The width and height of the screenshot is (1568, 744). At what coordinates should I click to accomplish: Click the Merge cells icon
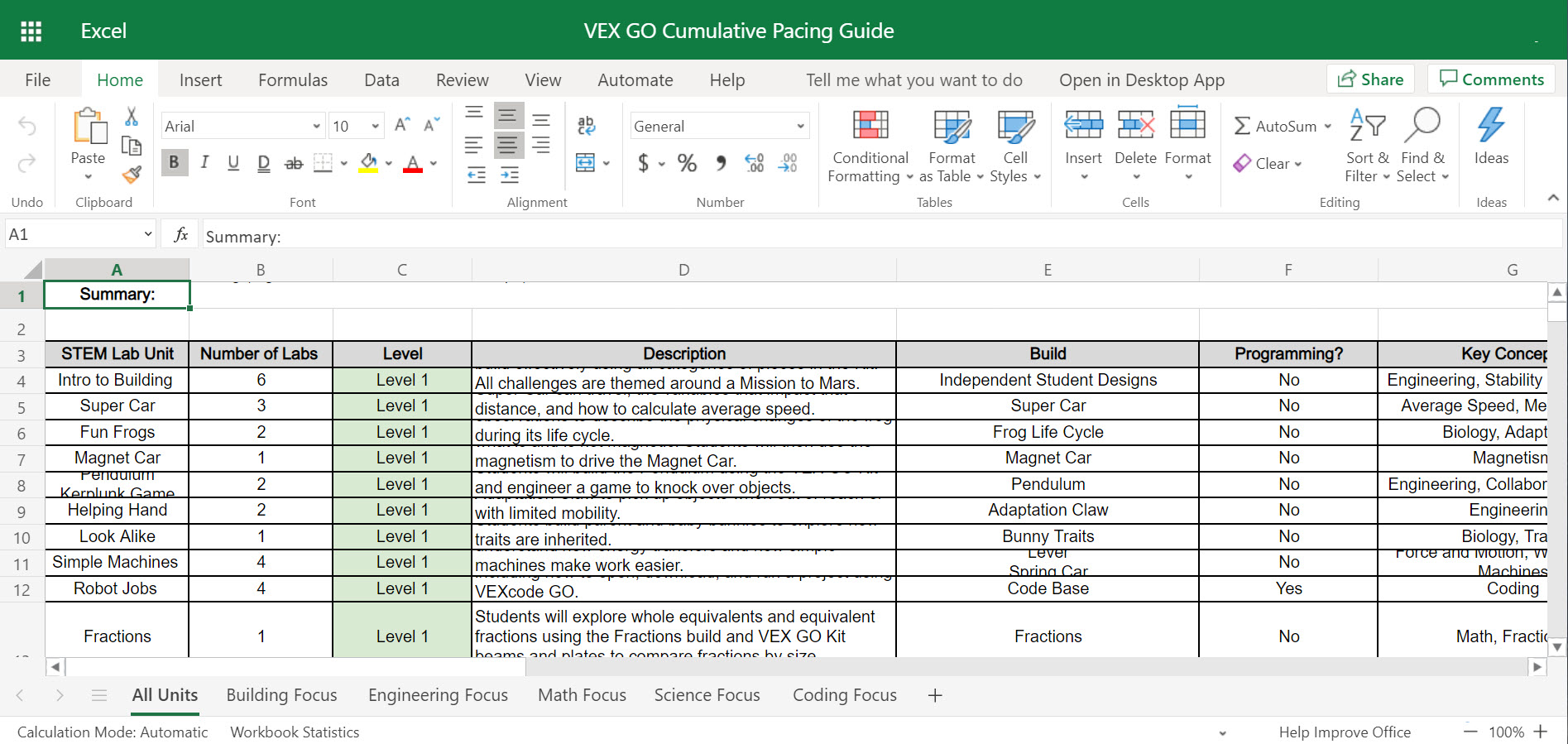pos(586,163)
